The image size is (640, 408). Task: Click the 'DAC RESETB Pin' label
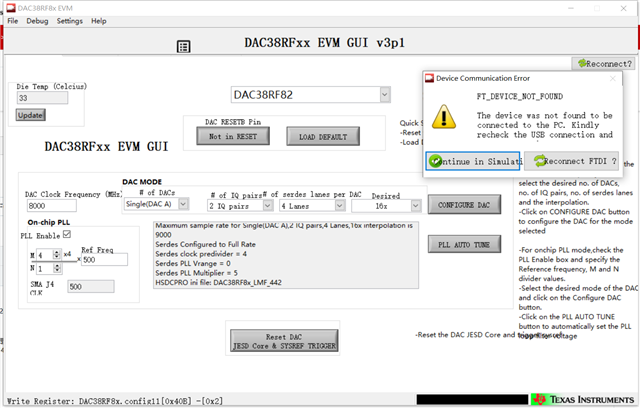point(233,122)
